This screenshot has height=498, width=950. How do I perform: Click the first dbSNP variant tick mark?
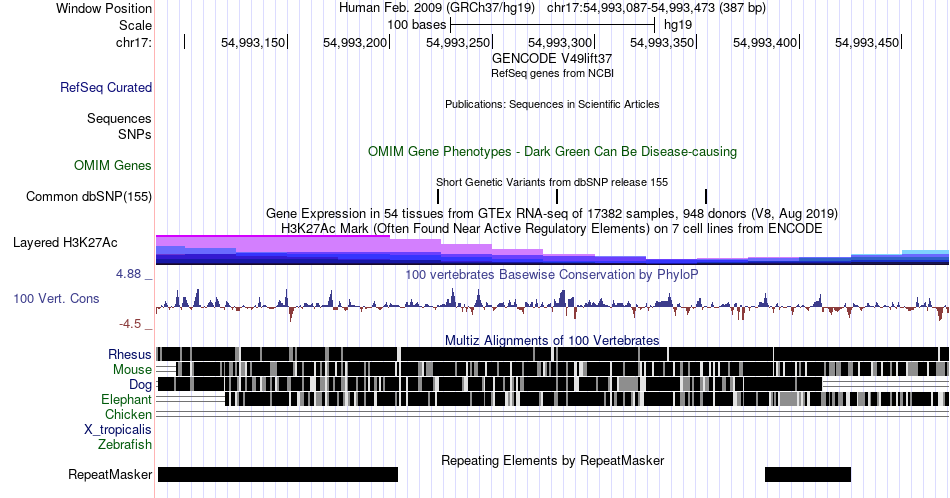438,196
